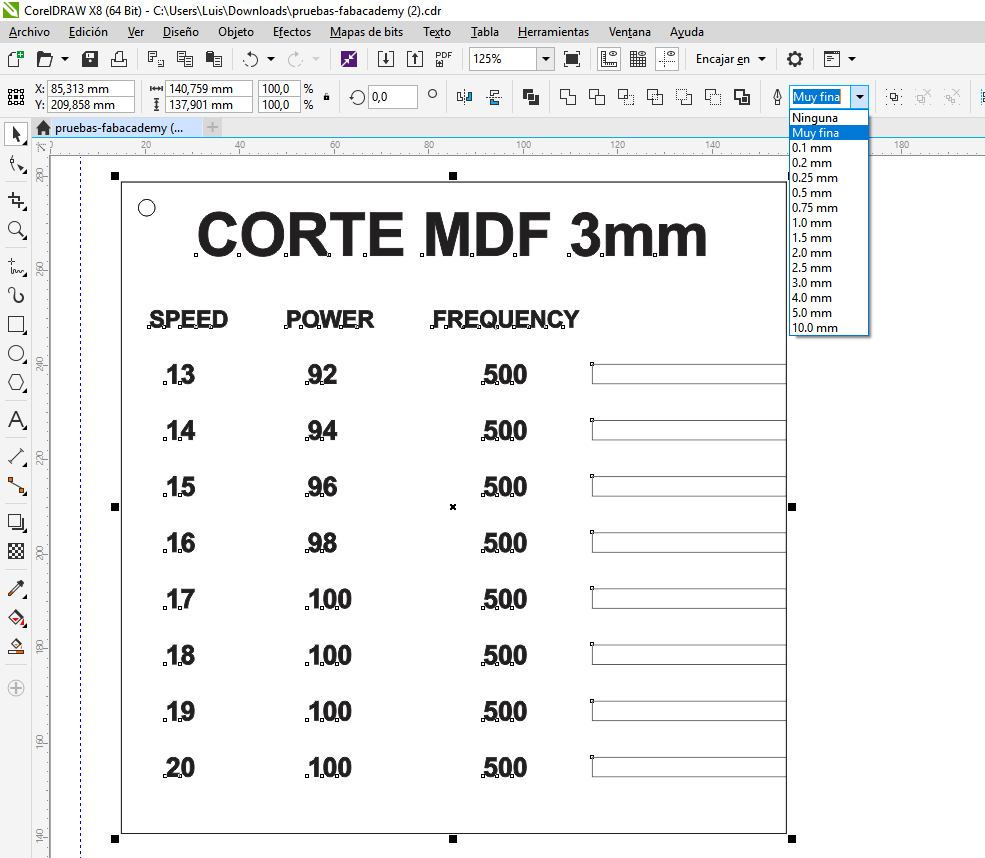
Task: Select the Zoom magnifier tool
Action: [x=16, y=231]
